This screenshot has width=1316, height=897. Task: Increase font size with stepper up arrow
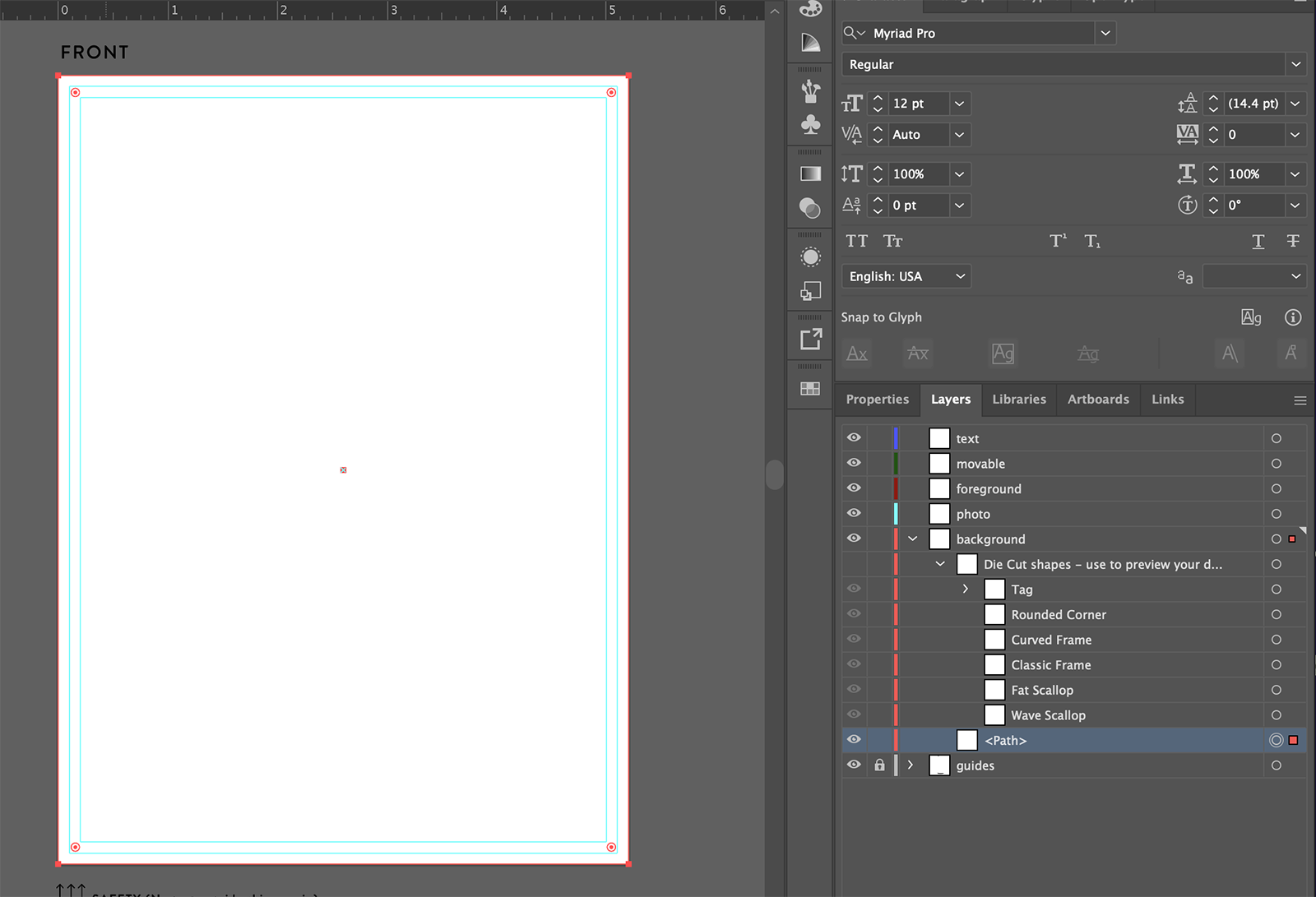[x=878, y=98]
